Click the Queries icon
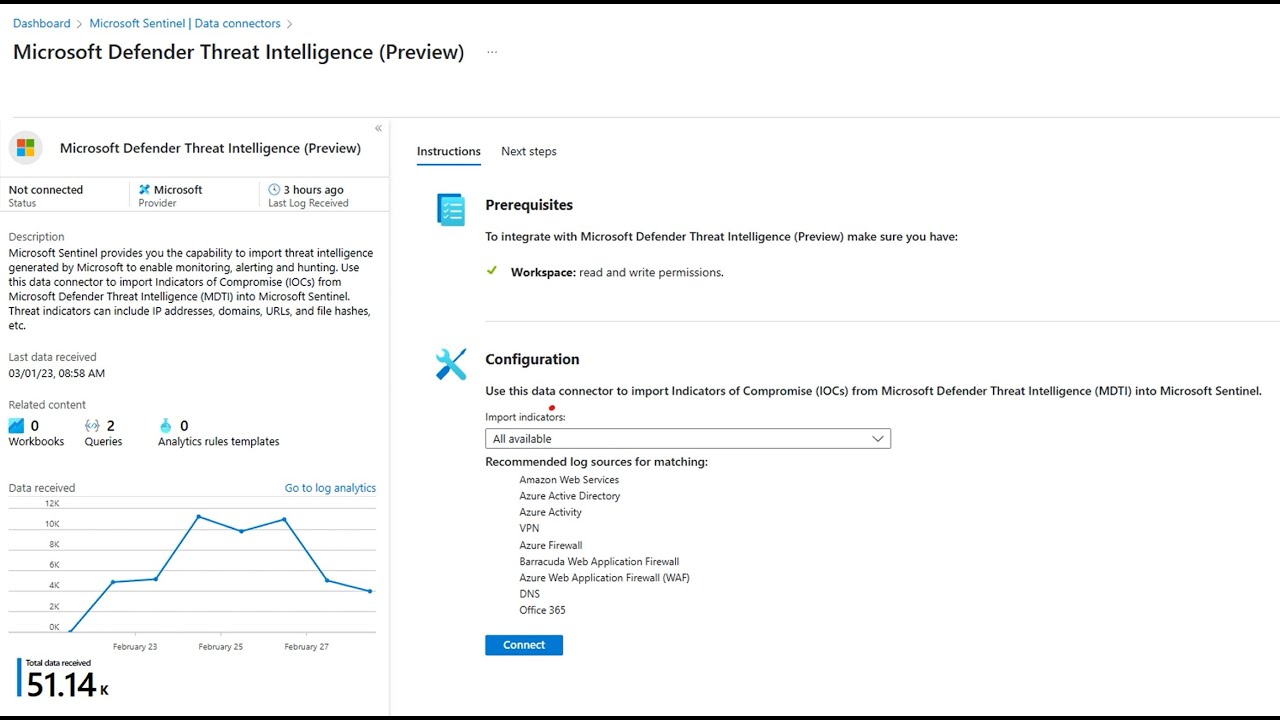 (92, 426)
